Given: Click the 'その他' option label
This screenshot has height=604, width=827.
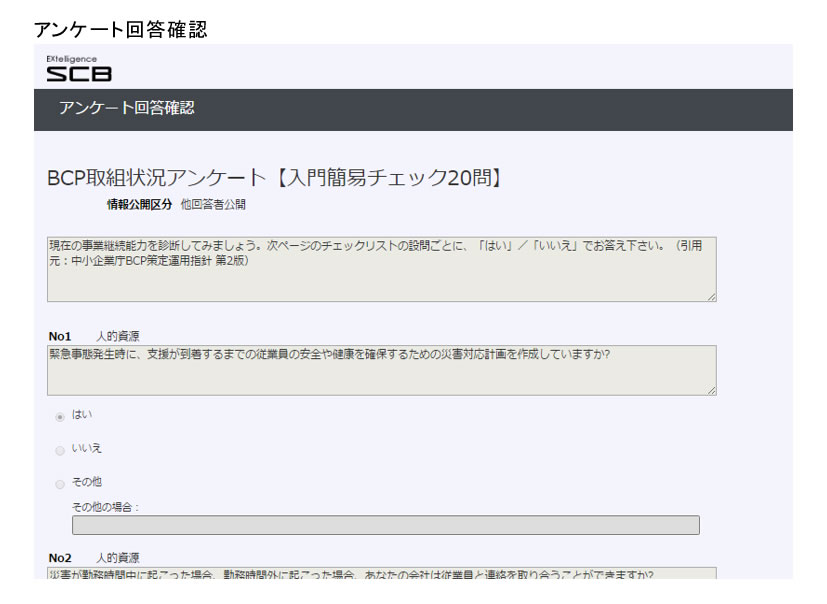Looking at the screenshot, I should pos(86,482).
